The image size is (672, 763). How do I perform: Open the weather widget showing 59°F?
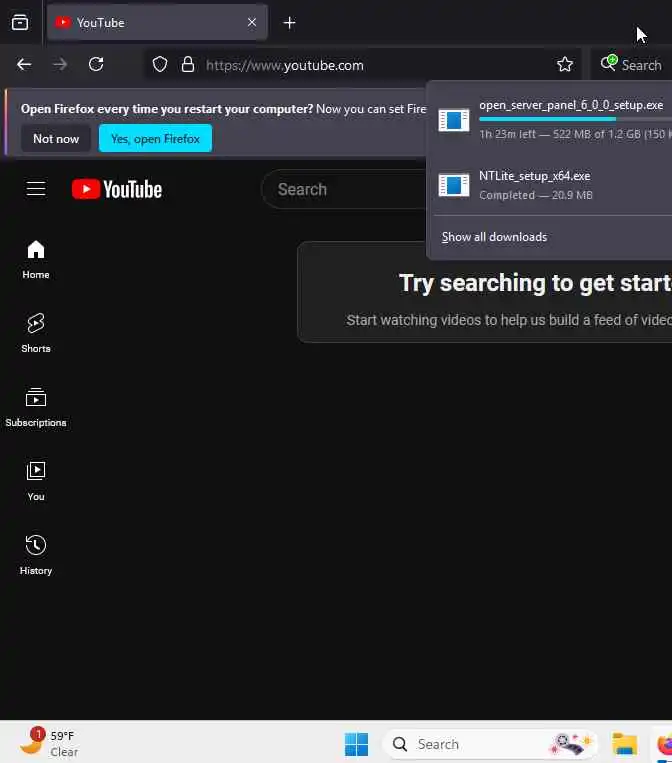click(x=49, y=744)
